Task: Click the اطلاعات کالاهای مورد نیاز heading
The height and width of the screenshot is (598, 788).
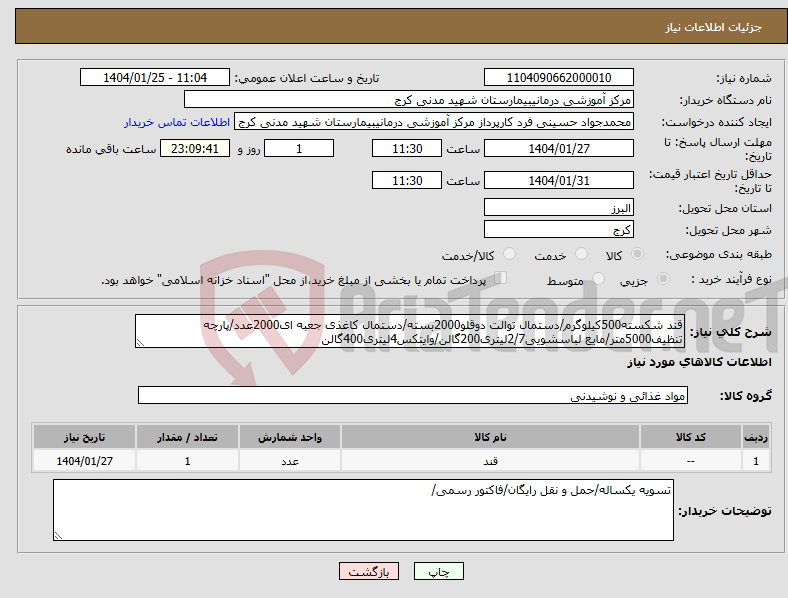Action: [x=699, y=362]
